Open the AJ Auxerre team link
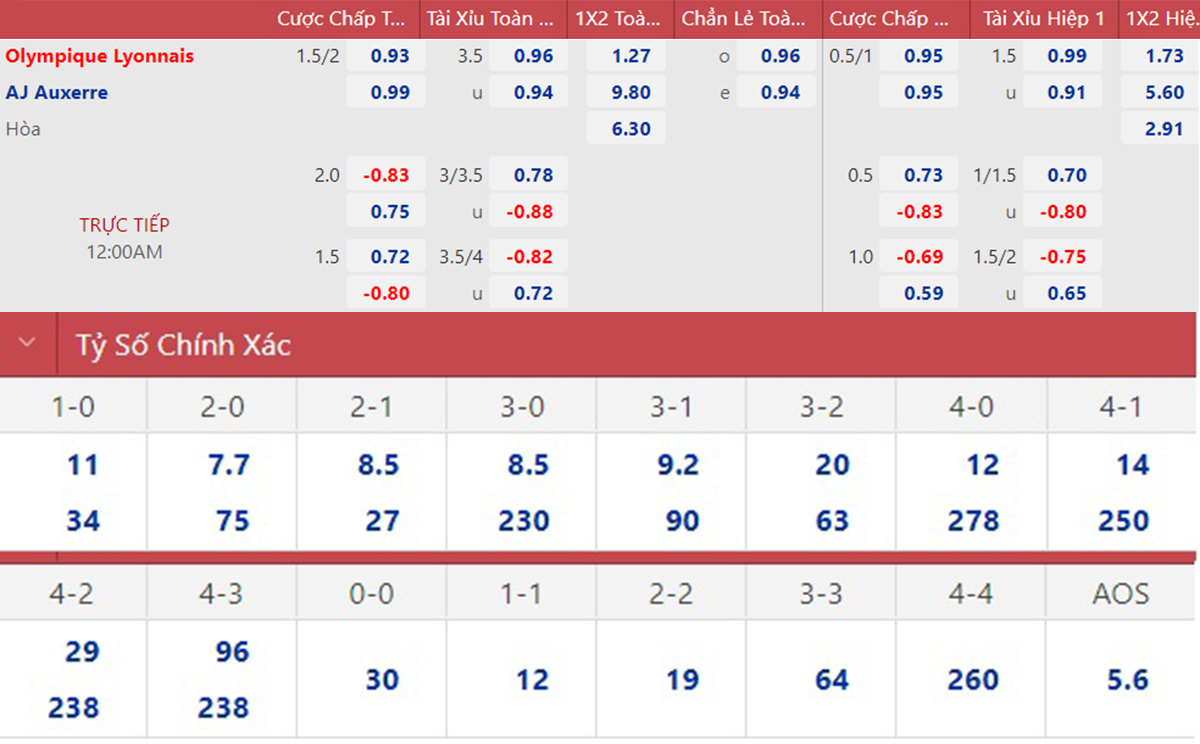Viewport: 1200px width, 744px height. tap(57, 92)
